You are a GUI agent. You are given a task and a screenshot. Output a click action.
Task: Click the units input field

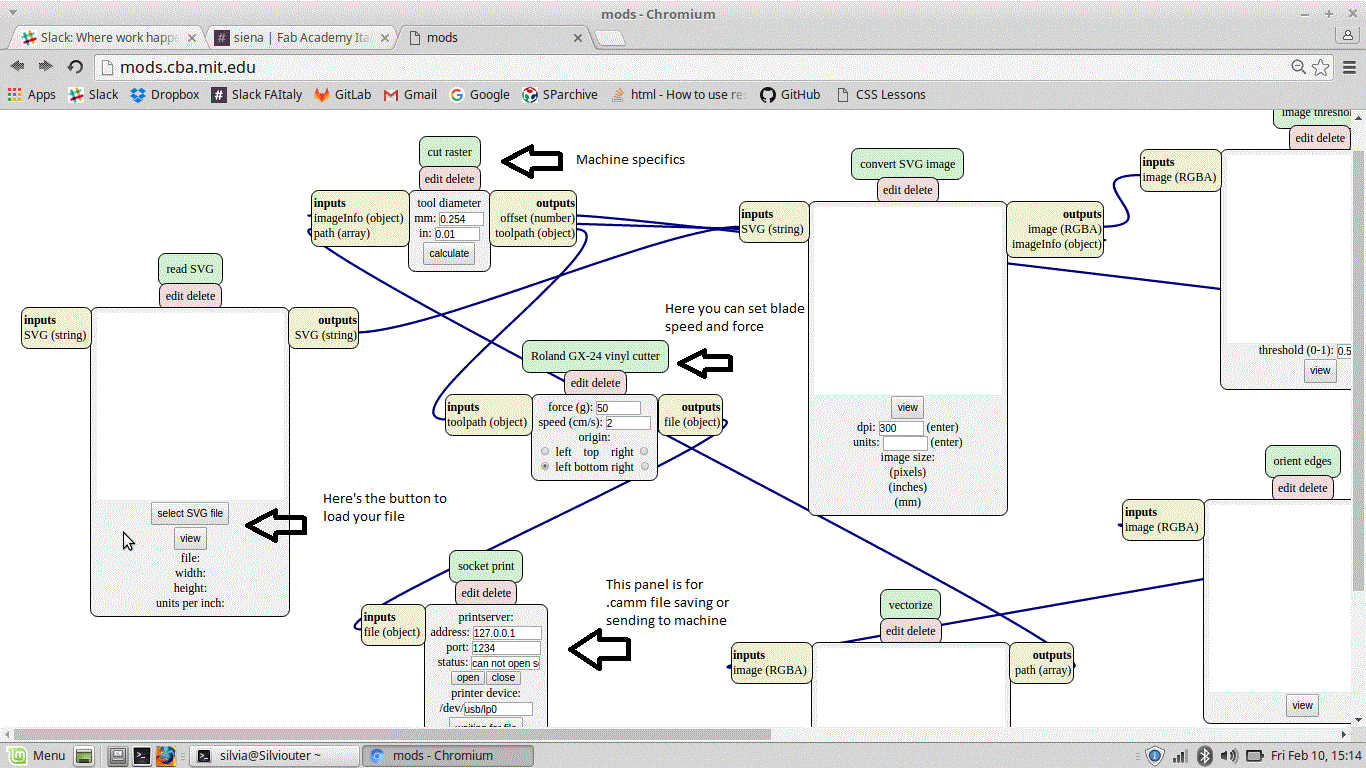pyautogui.click(x=905, y=443)
